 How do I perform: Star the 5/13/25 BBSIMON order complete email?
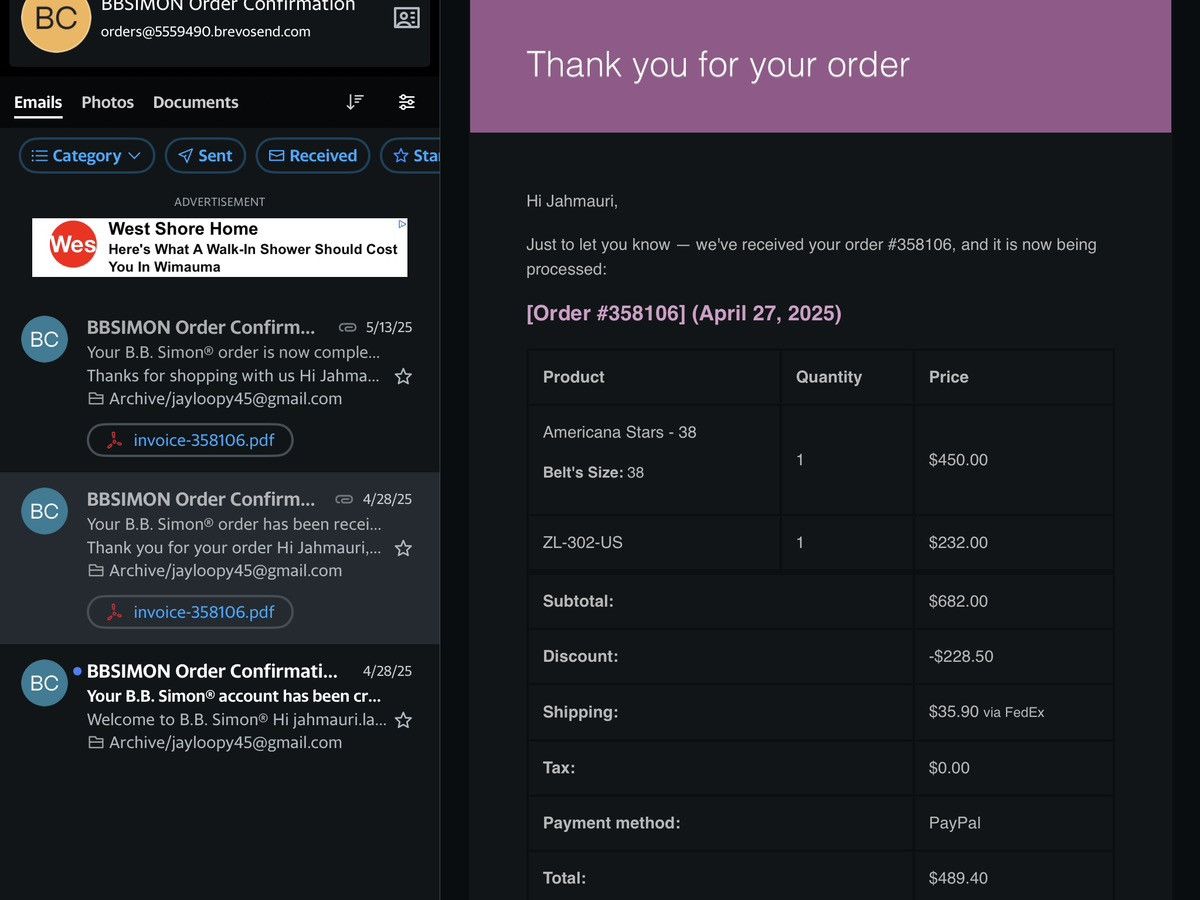point(403,376)
